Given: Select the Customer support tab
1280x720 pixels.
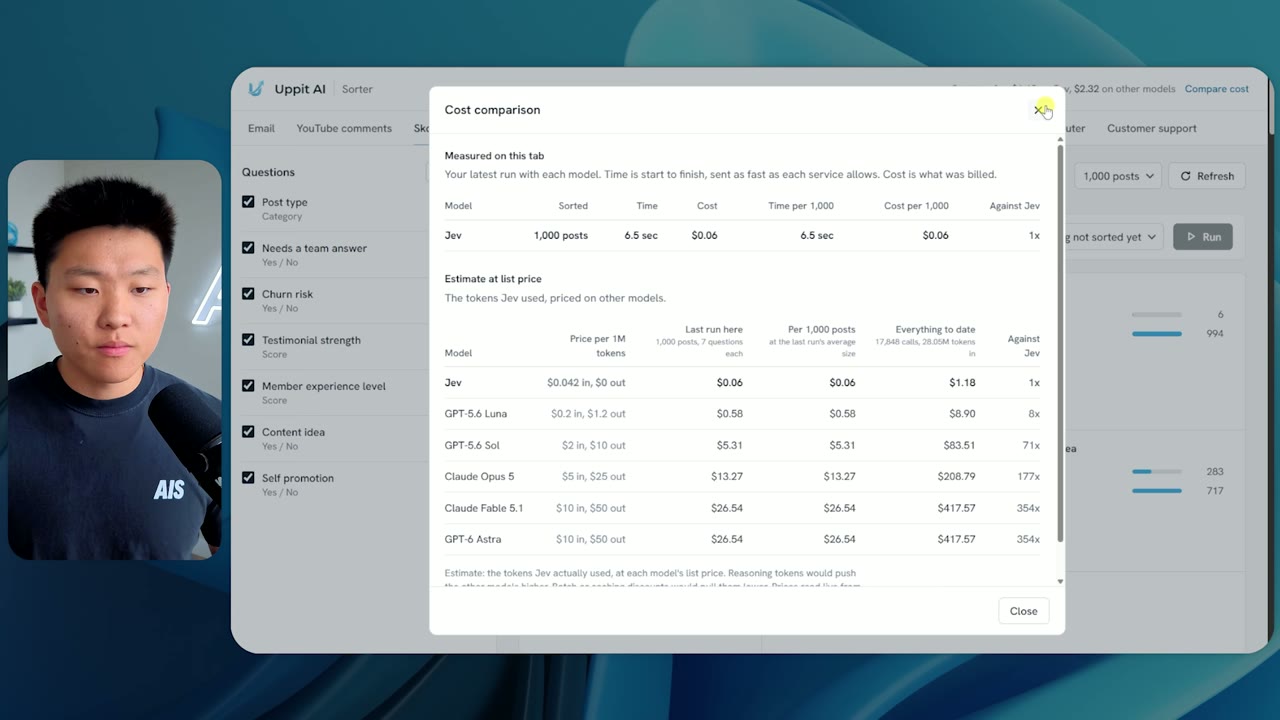Looking at the screenshot, I should point(1152,128).
